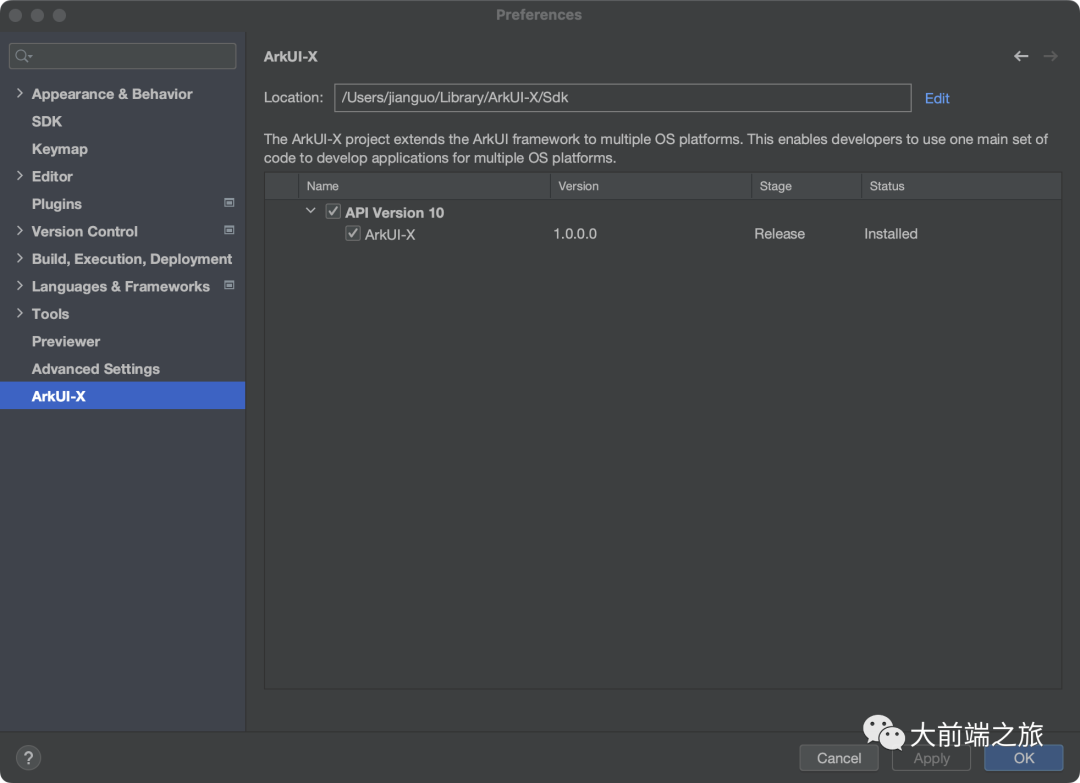Open help with question mark button

28,758
